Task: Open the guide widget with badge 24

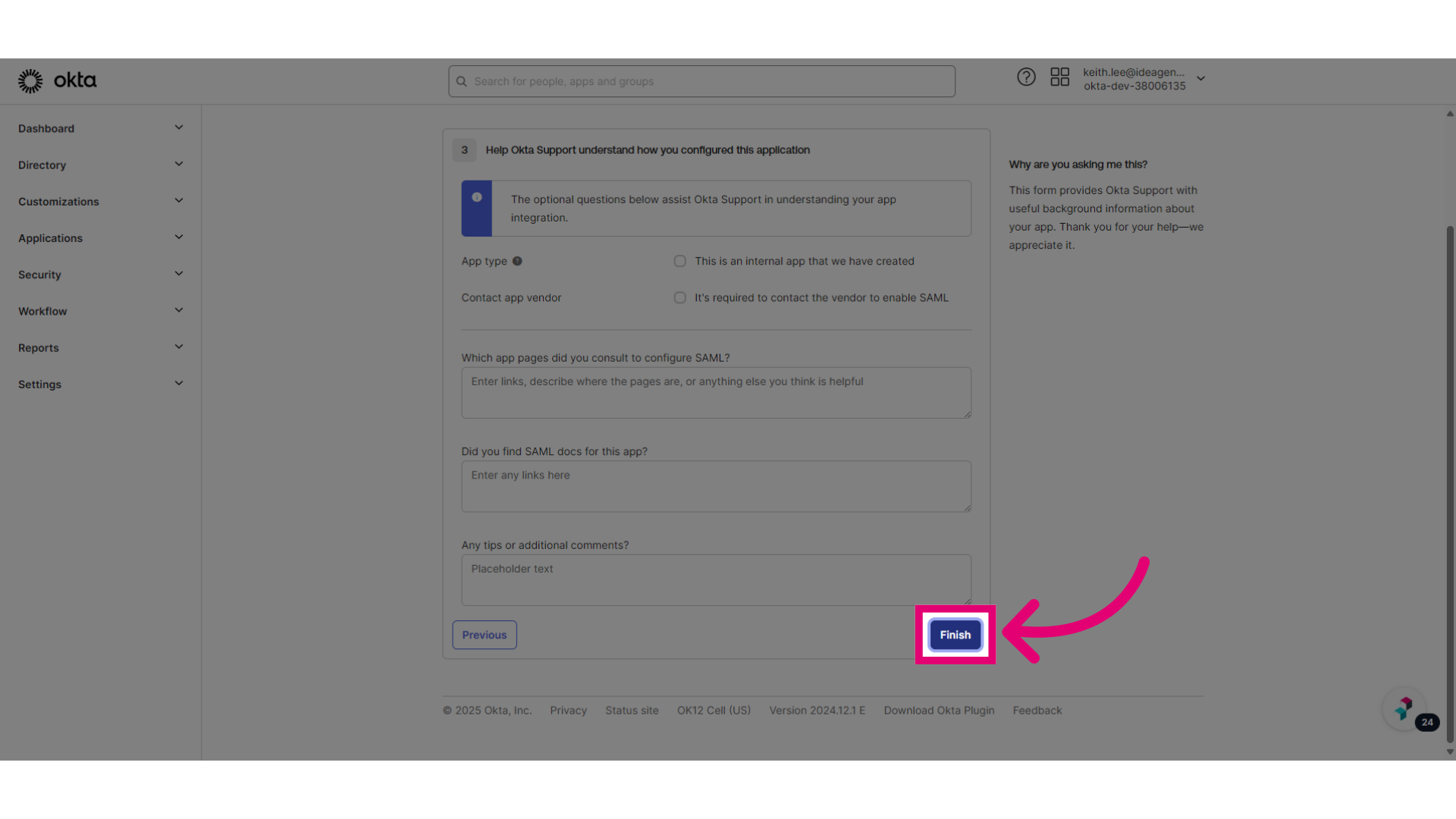Action: [1404, 710]
